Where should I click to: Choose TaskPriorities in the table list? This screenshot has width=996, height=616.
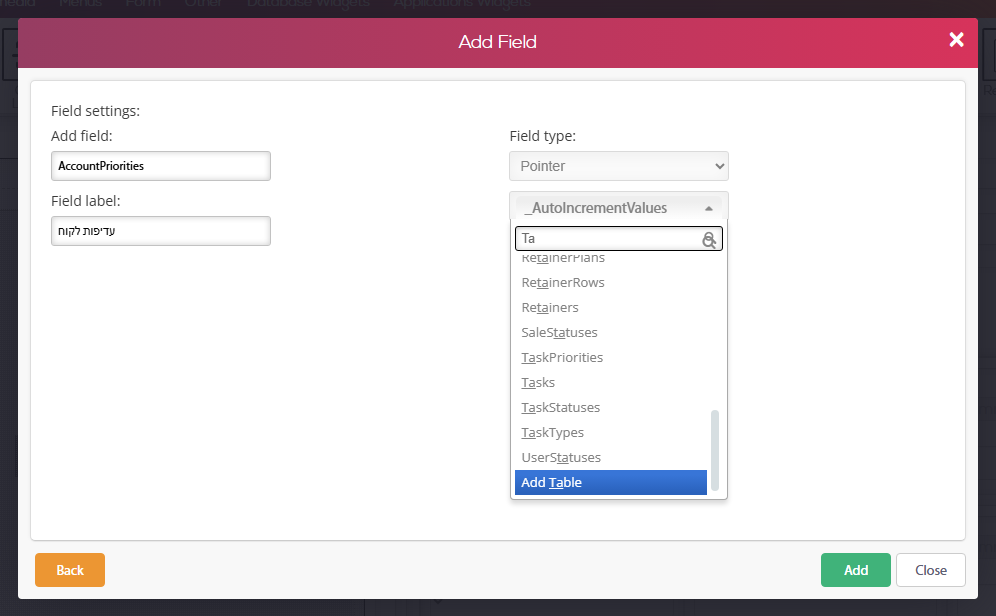point(610,358)
